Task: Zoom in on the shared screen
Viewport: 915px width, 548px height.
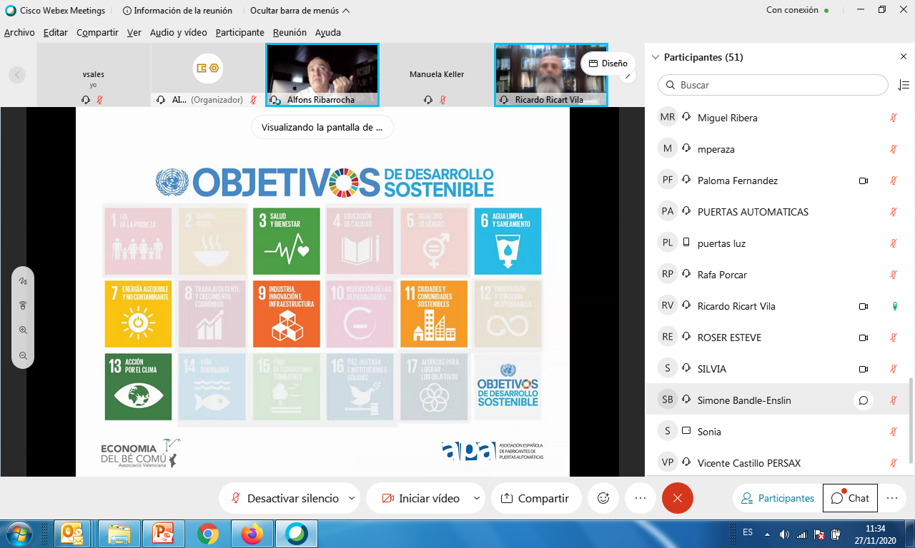Action: pyautogui.click(x=23, y=330)
